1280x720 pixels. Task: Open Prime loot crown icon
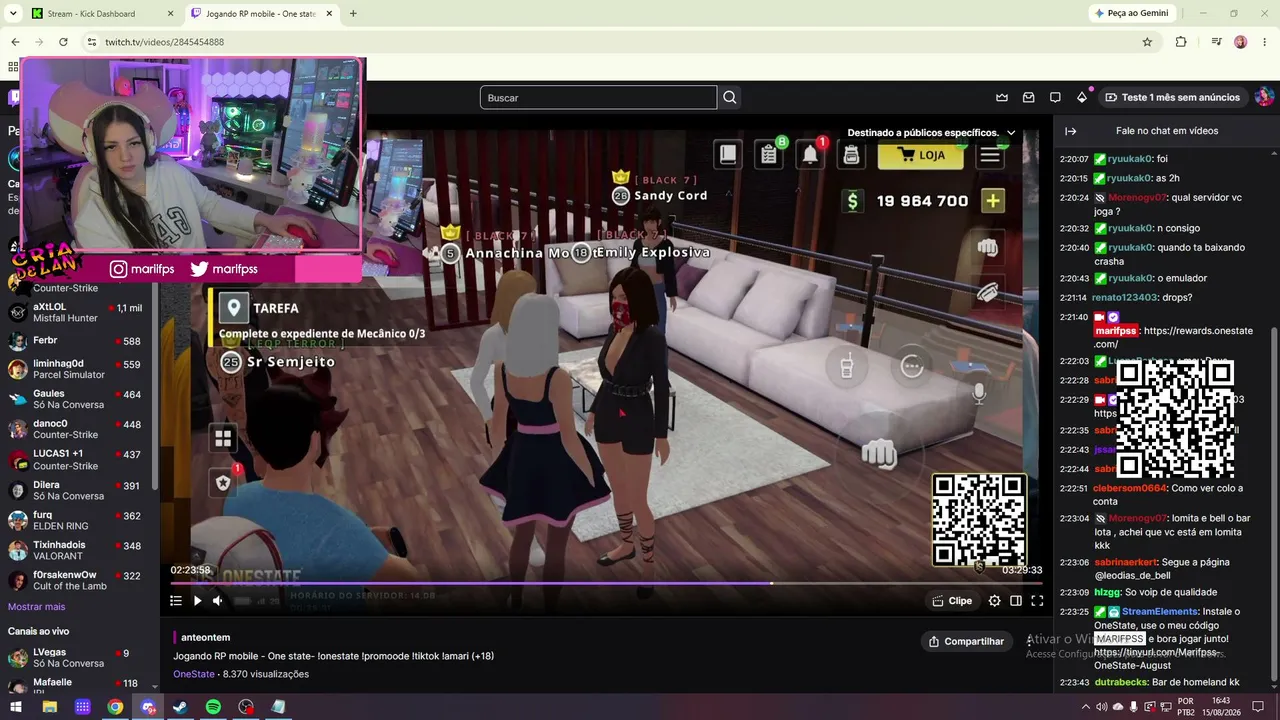coord(1002,97)
